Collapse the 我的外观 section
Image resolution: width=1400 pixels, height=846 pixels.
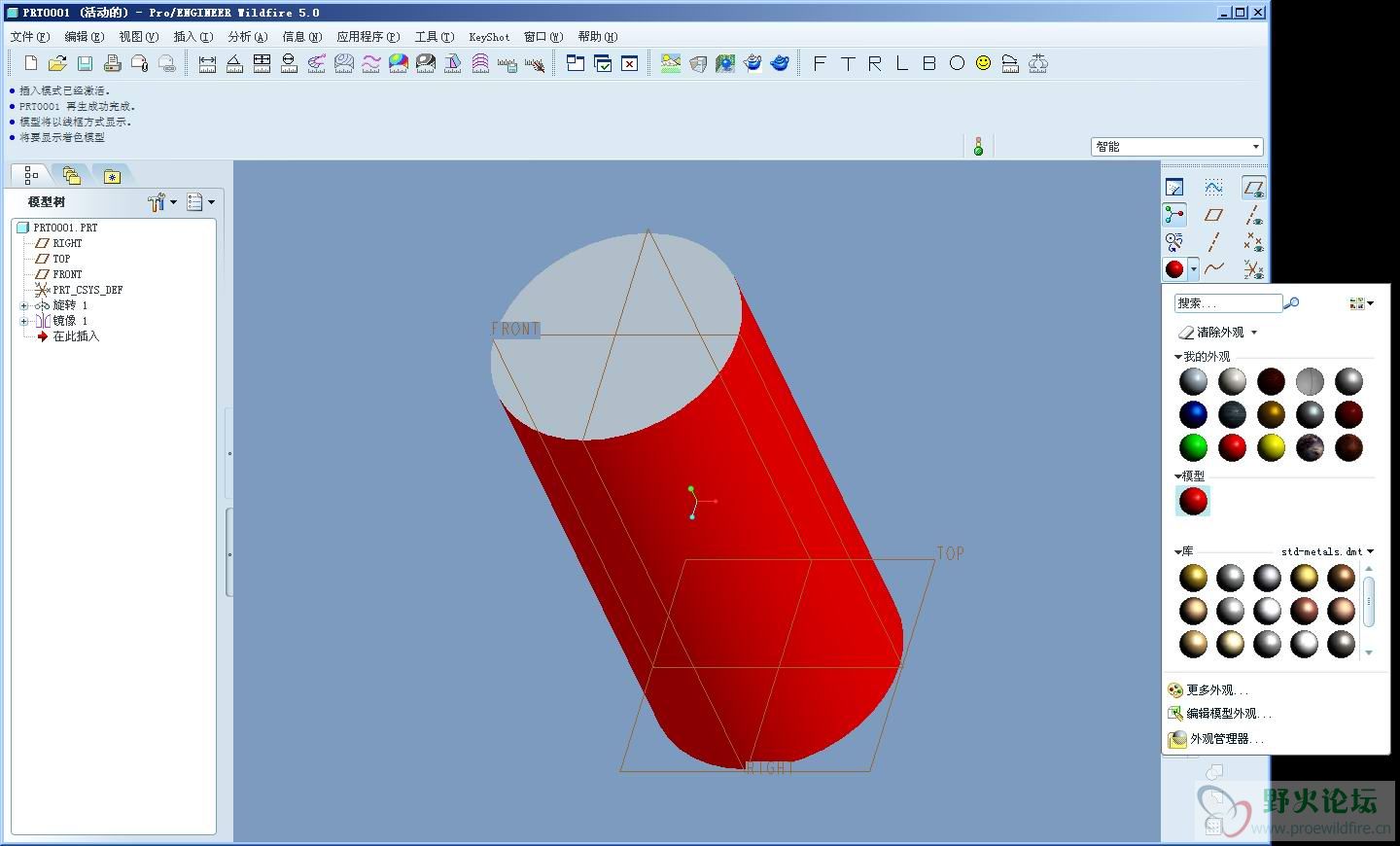coord(1178,357)
